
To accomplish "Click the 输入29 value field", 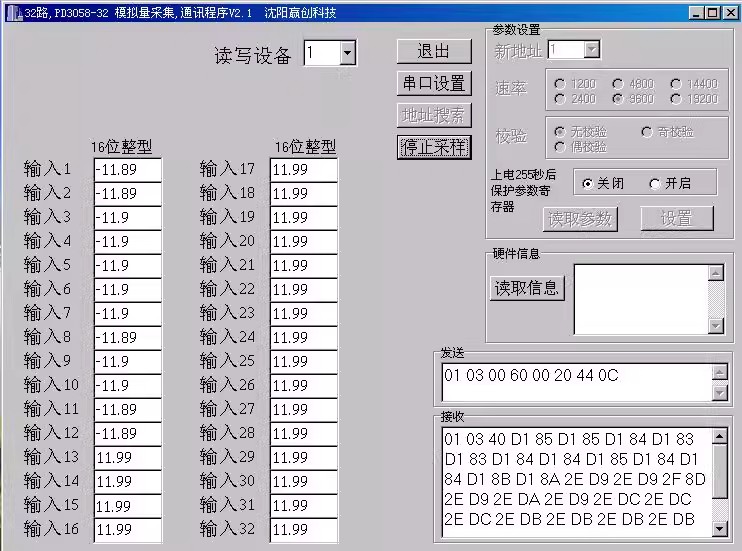I will pyautogui.click(x=304, y=457).
